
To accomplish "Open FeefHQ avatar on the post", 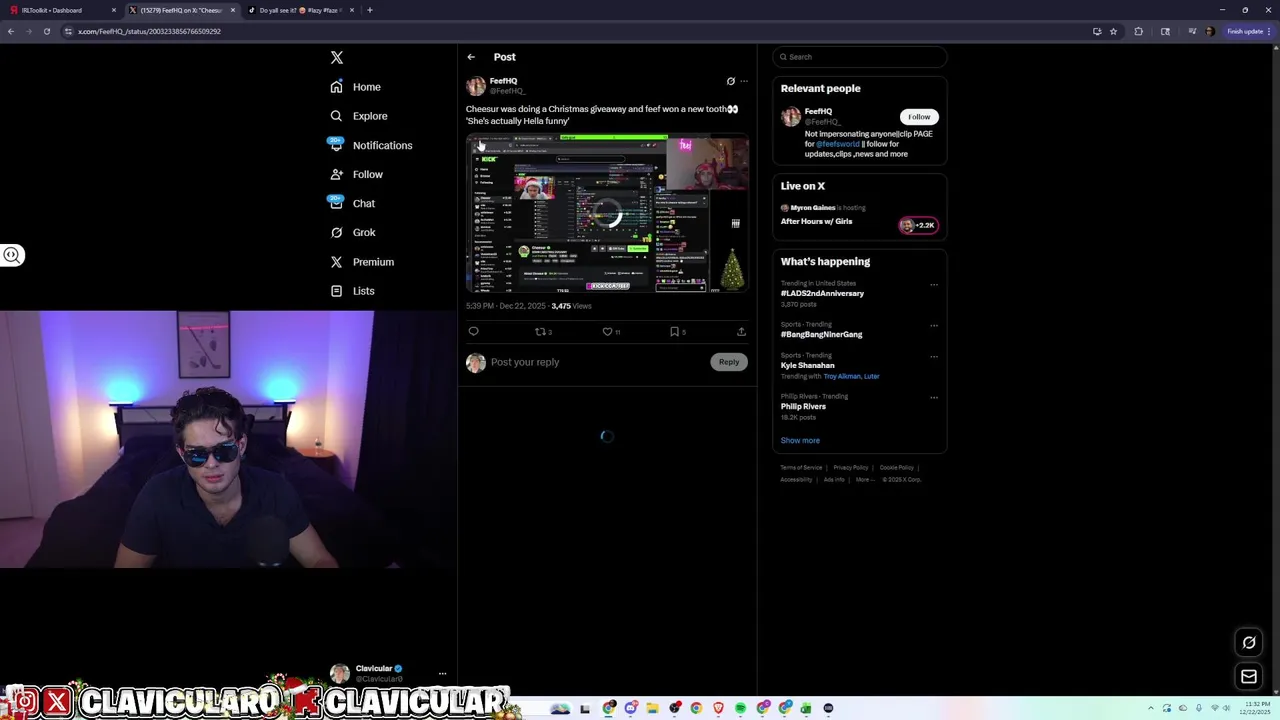I will (x=476, y=86).
